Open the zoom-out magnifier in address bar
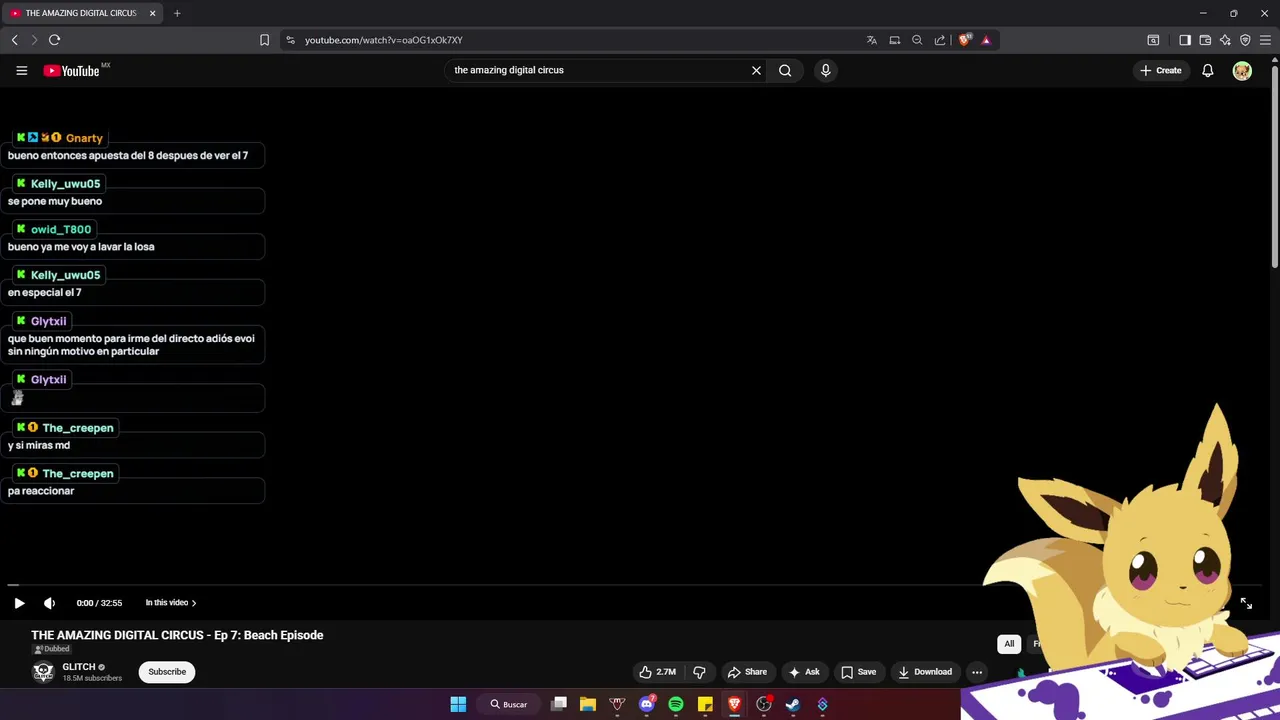The height and width of the screenshot is (720, 1280). click(917, 40)
